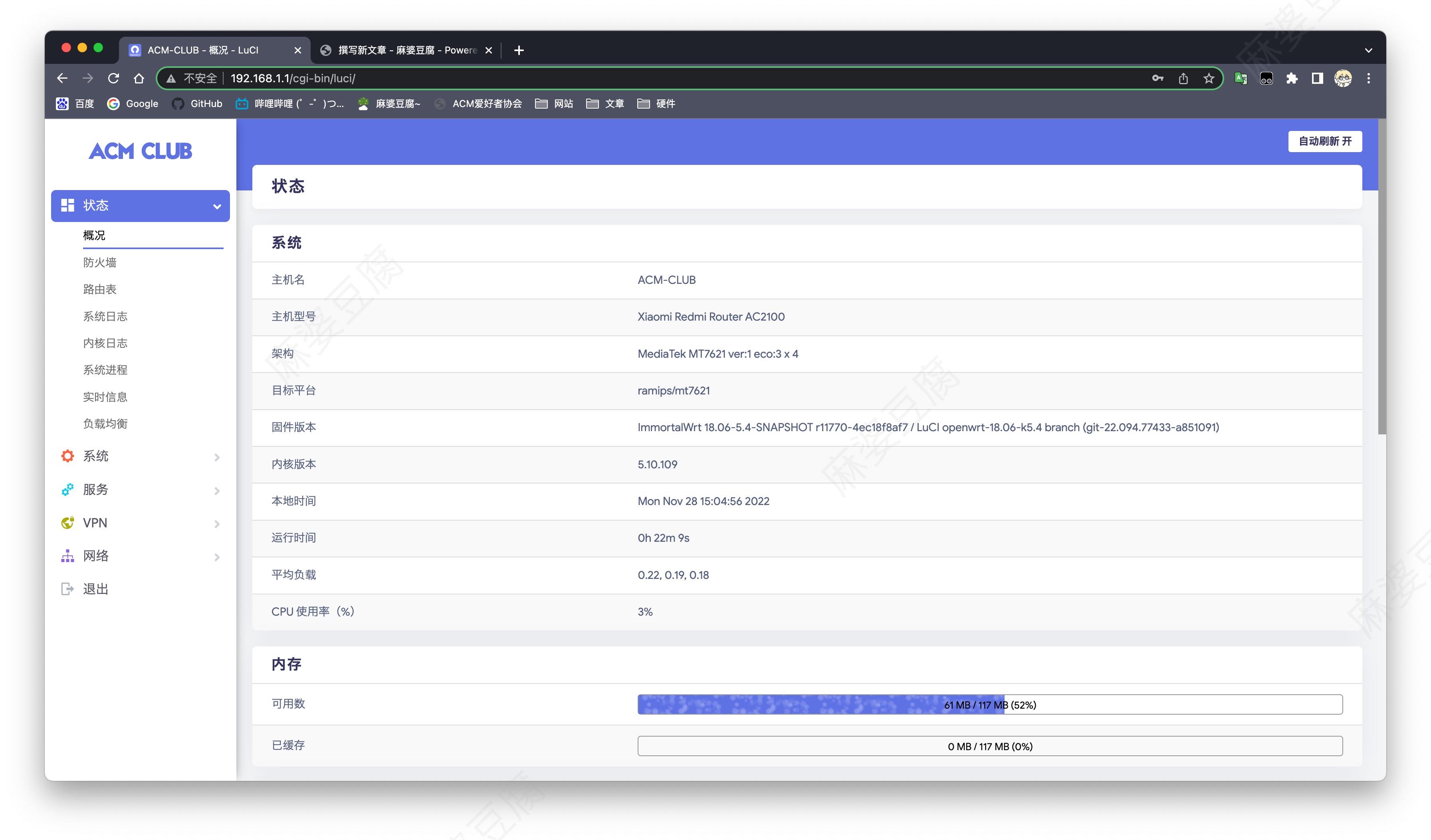Click the 可用数 memory progress bar
This screenshot has height=840, width=1431.
[990, 705]
